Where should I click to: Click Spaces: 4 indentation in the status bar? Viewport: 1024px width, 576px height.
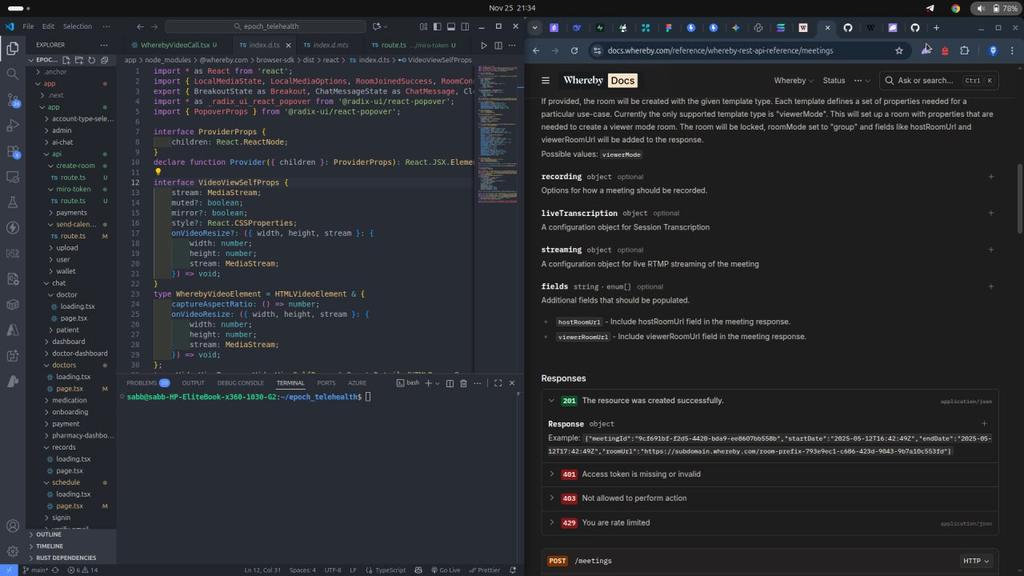302,570
